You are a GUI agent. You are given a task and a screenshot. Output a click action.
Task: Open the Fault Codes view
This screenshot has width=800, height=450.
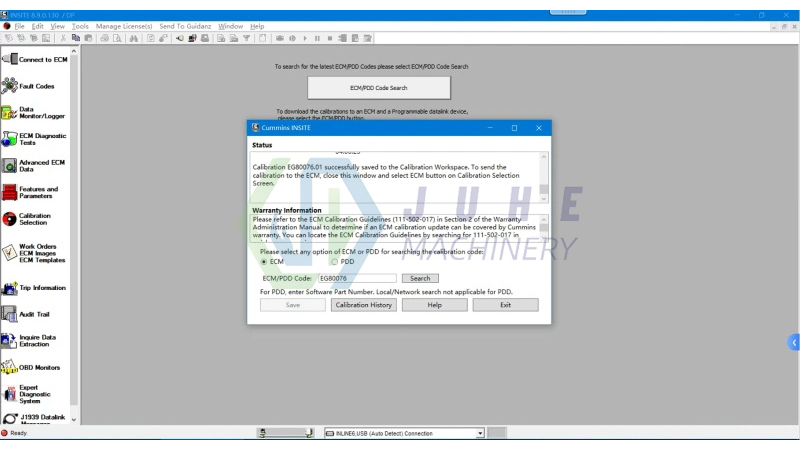28,86
